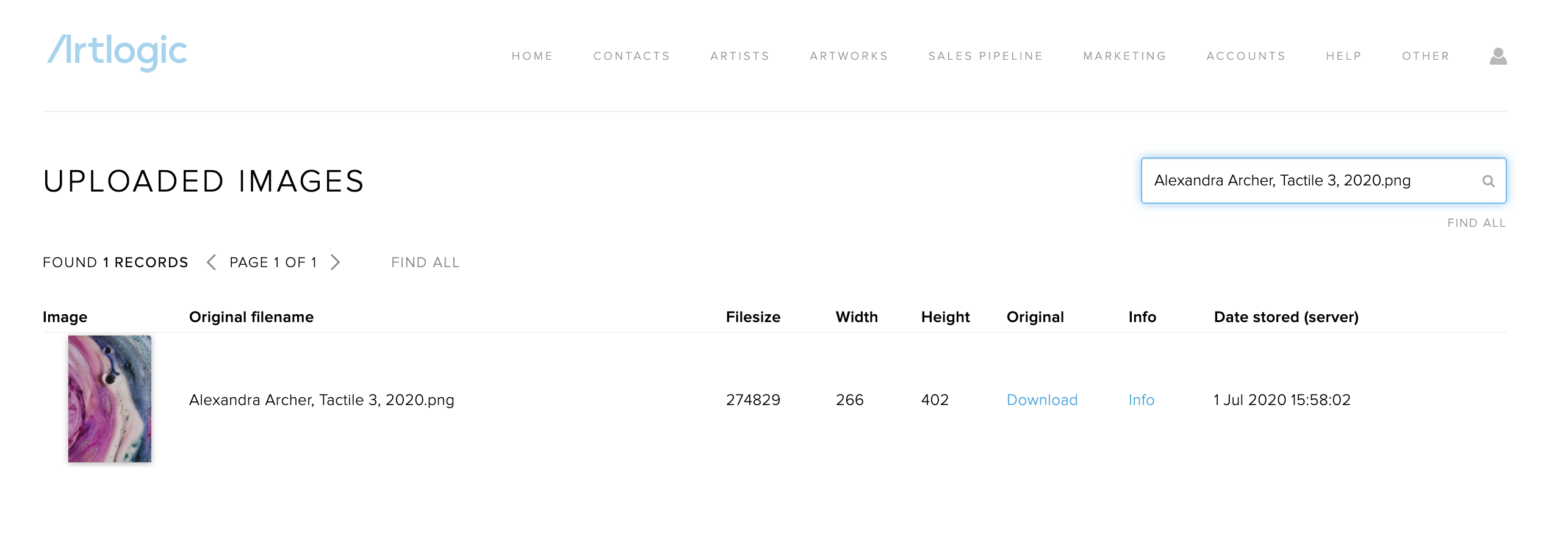The height and width of the screenshot is (549, 1568).
Task: Open the Other menu
Action: (1425, 56)
